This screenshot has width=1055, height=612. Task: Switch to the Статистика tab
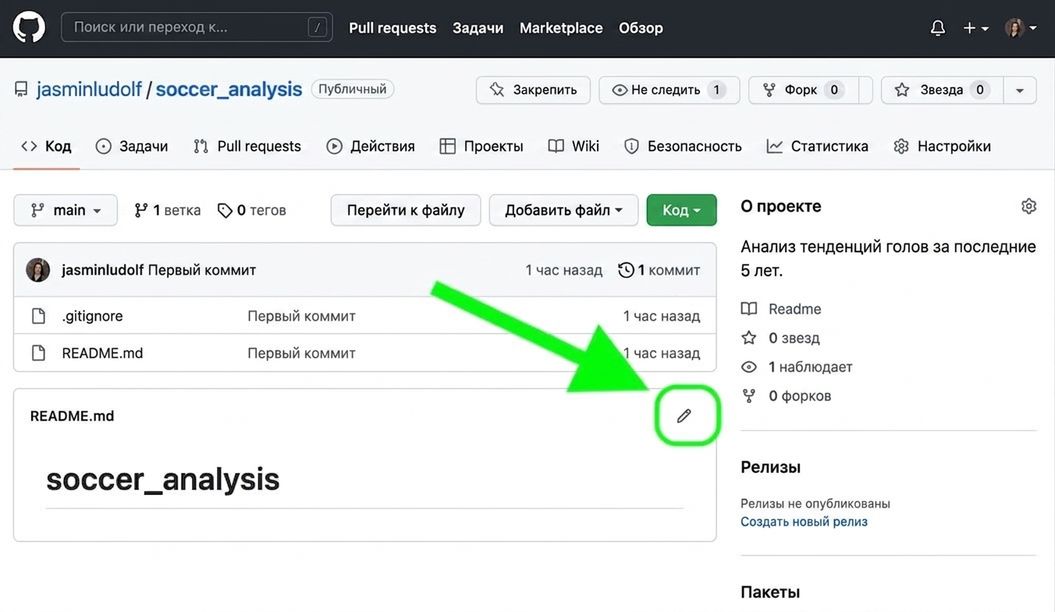click(817, 146)
